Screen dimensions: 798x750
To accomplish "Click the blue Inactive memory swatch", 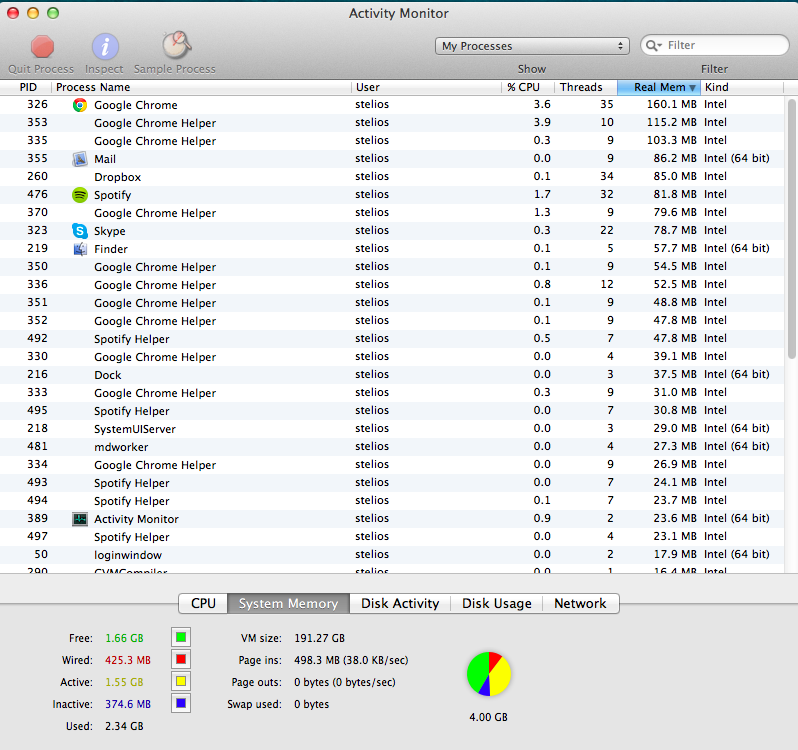I will (x=181, y=703).
